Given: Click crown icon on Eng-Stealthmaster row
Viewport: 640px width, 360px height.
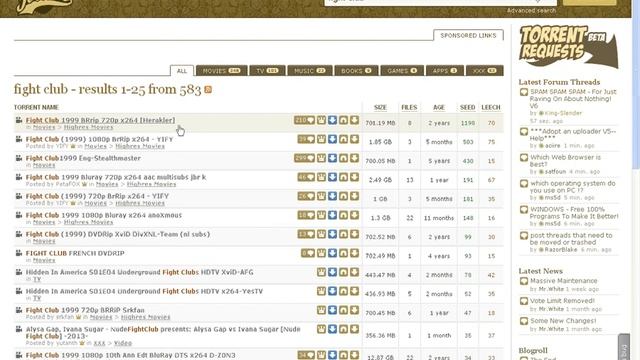Looking at the screenshot, I should pyautogui.click(x=322, y=158).
